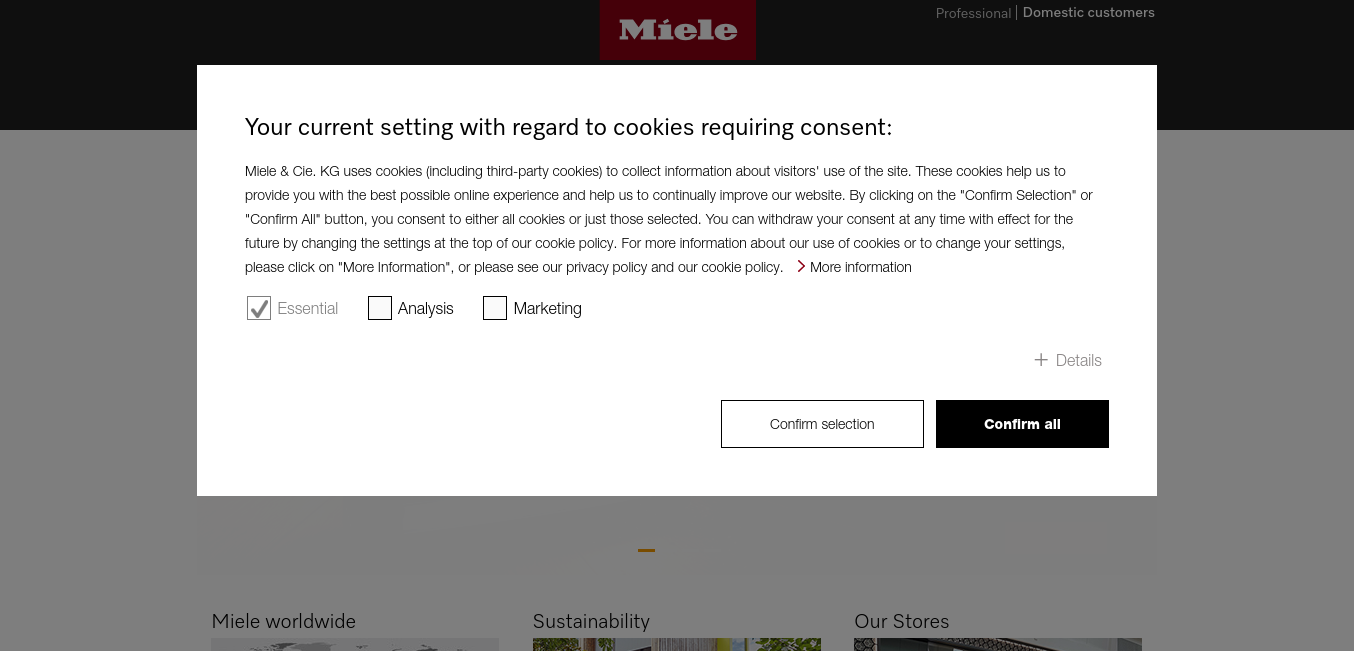Expand the cookie Details section
This screenshot has height=651, width=1366.
coord(1068,360)
